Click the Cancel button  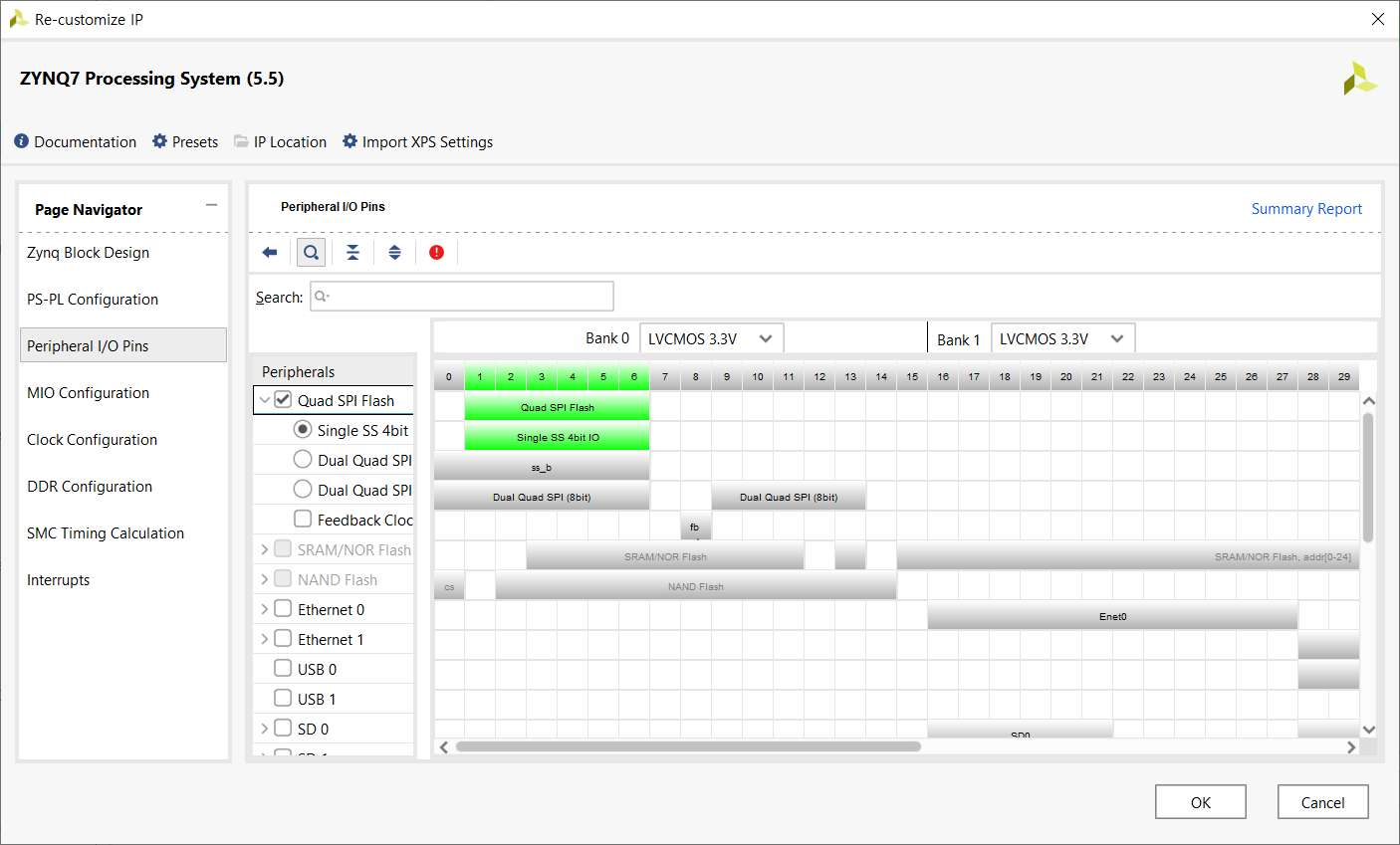tap(1322, 802)
